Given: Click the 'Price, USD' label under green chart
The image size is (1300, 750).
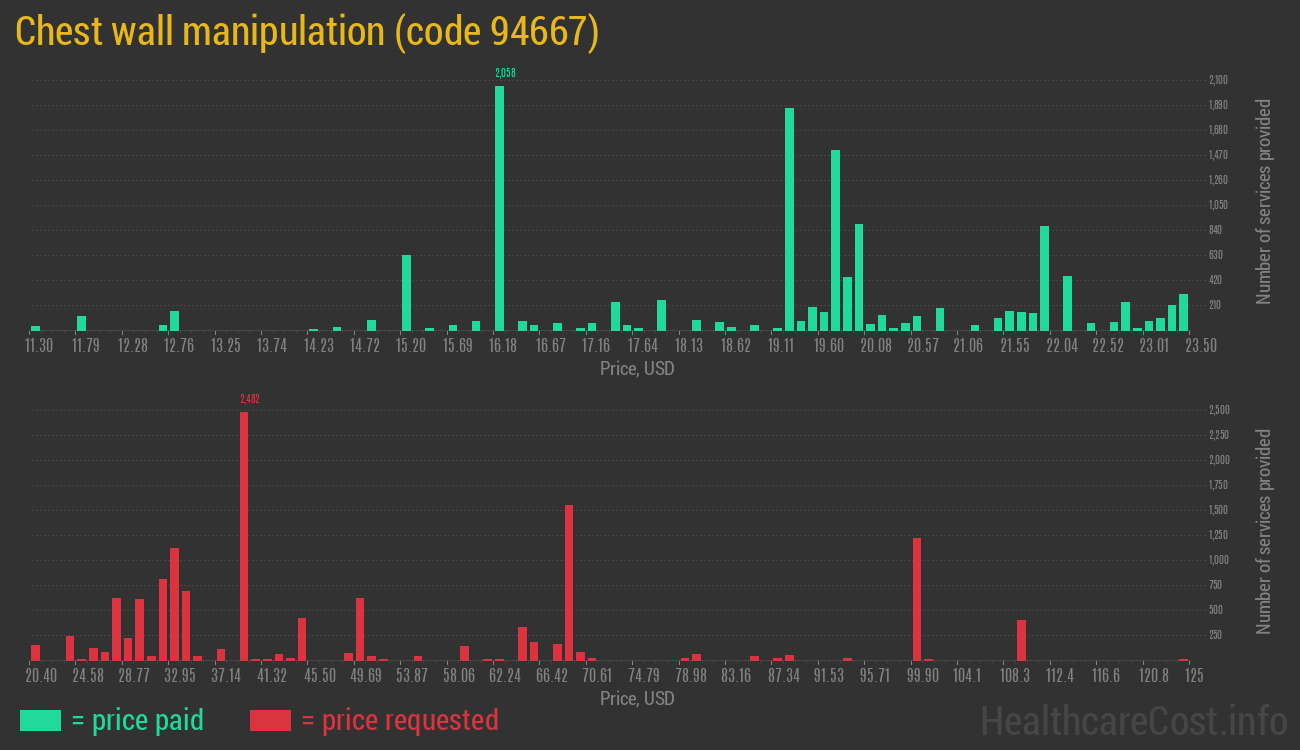Looking at the screenshot, I should pos(636,369).
